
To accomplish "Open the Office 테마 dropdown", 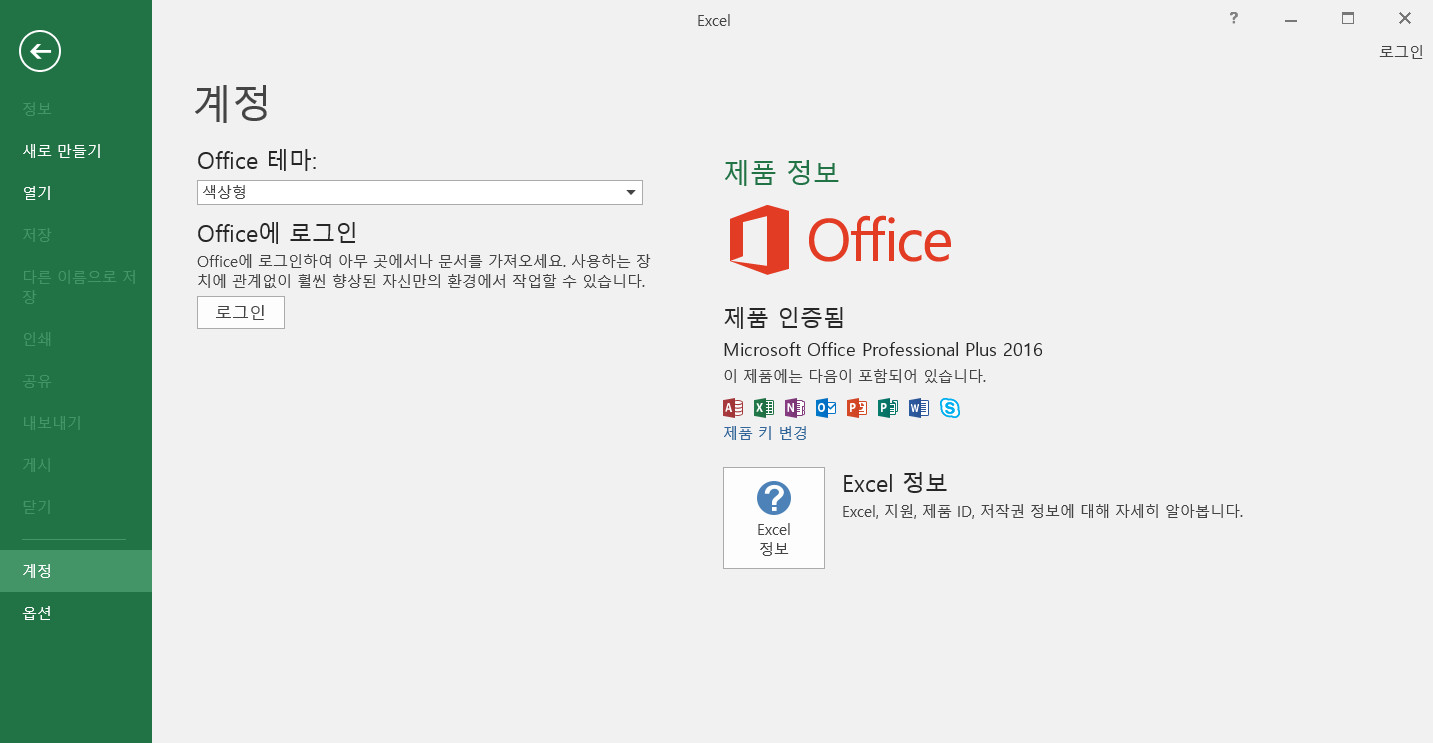I will tap(420, 192).
